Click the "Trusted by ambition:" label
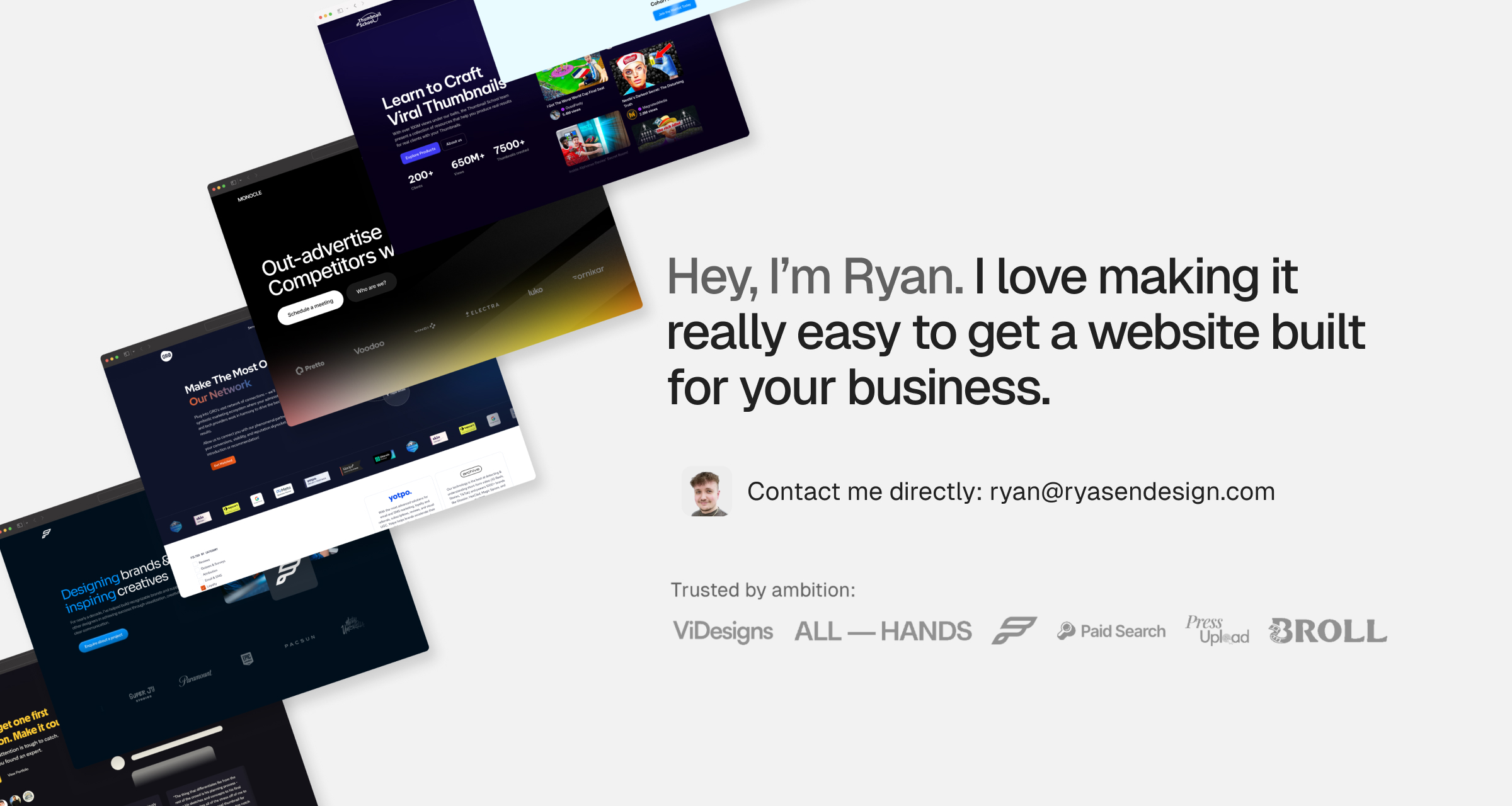Image resolution: width=1512 pixels, height=806 pixels. coord(763,590)
